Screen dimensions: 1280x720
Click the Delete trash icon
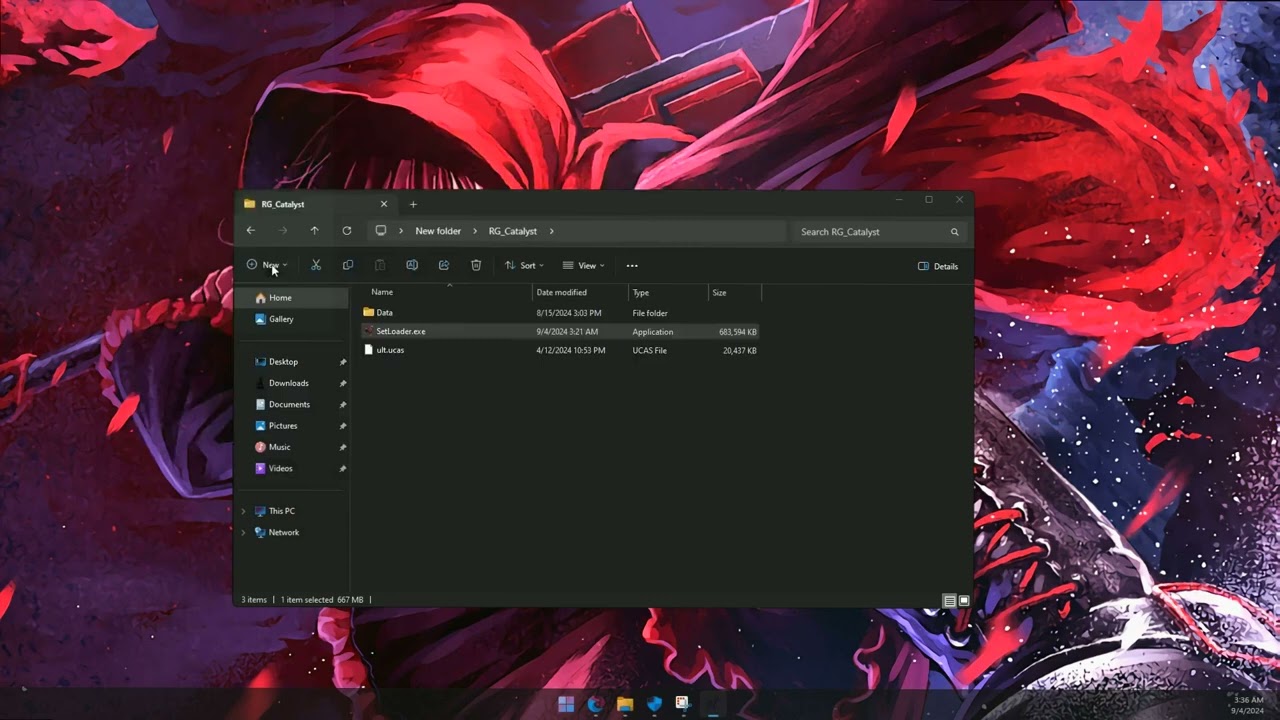476,265
